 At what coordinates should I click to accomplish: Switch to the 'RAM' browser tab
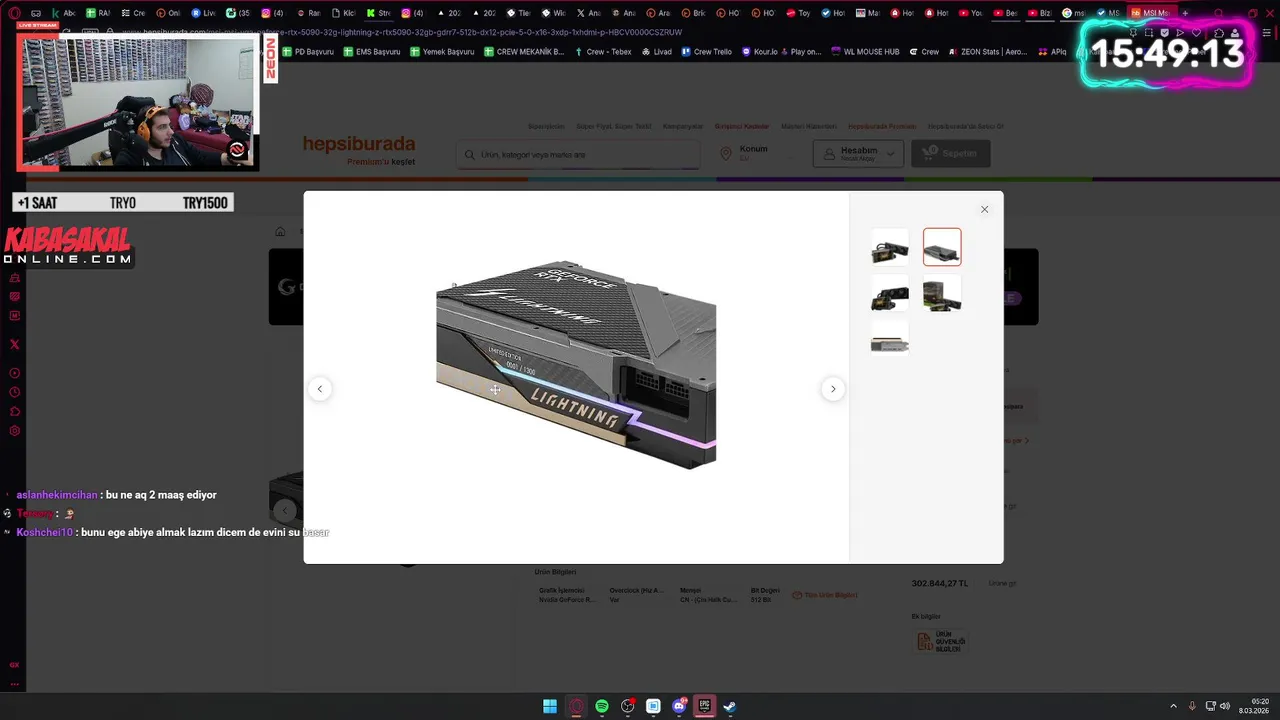click(x=97, y=13)
